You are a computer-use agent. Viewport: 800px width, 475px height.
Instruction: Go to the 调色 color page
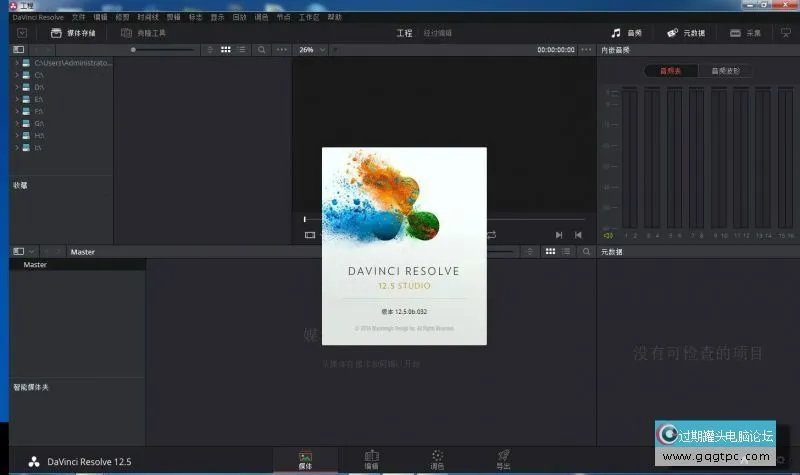click(437, 460)
